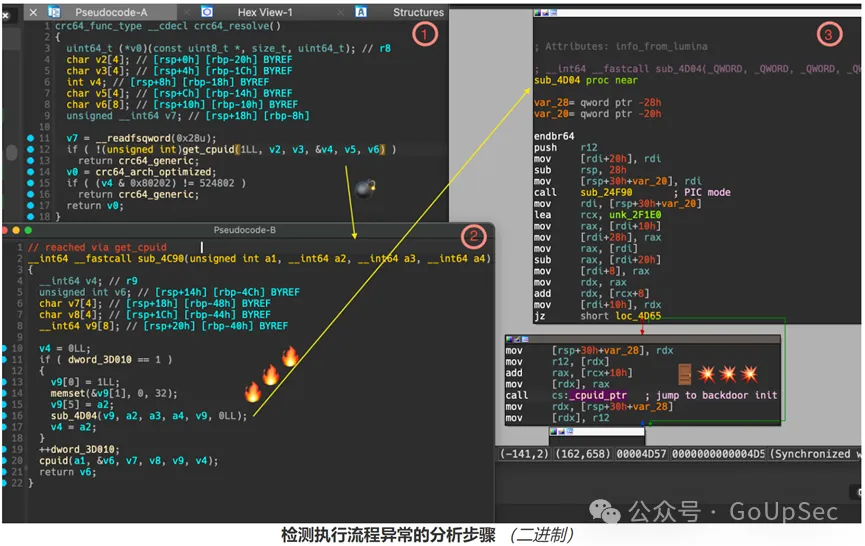Toggle breakpoint dot on line 16 of Pseudocode-B

6,416
